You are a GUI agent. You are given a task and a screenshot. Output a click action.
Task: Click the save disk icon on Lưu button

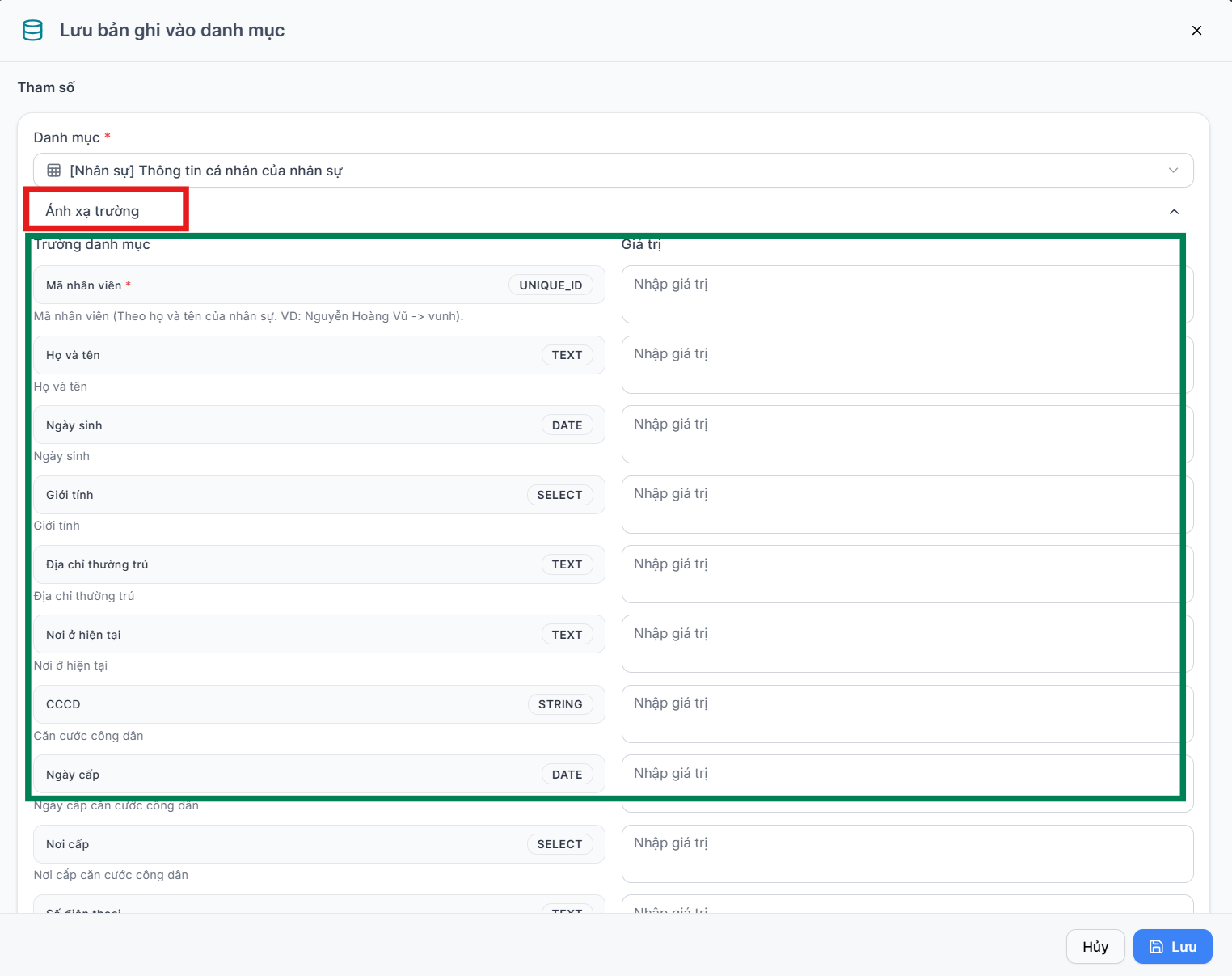(1157, 947)
